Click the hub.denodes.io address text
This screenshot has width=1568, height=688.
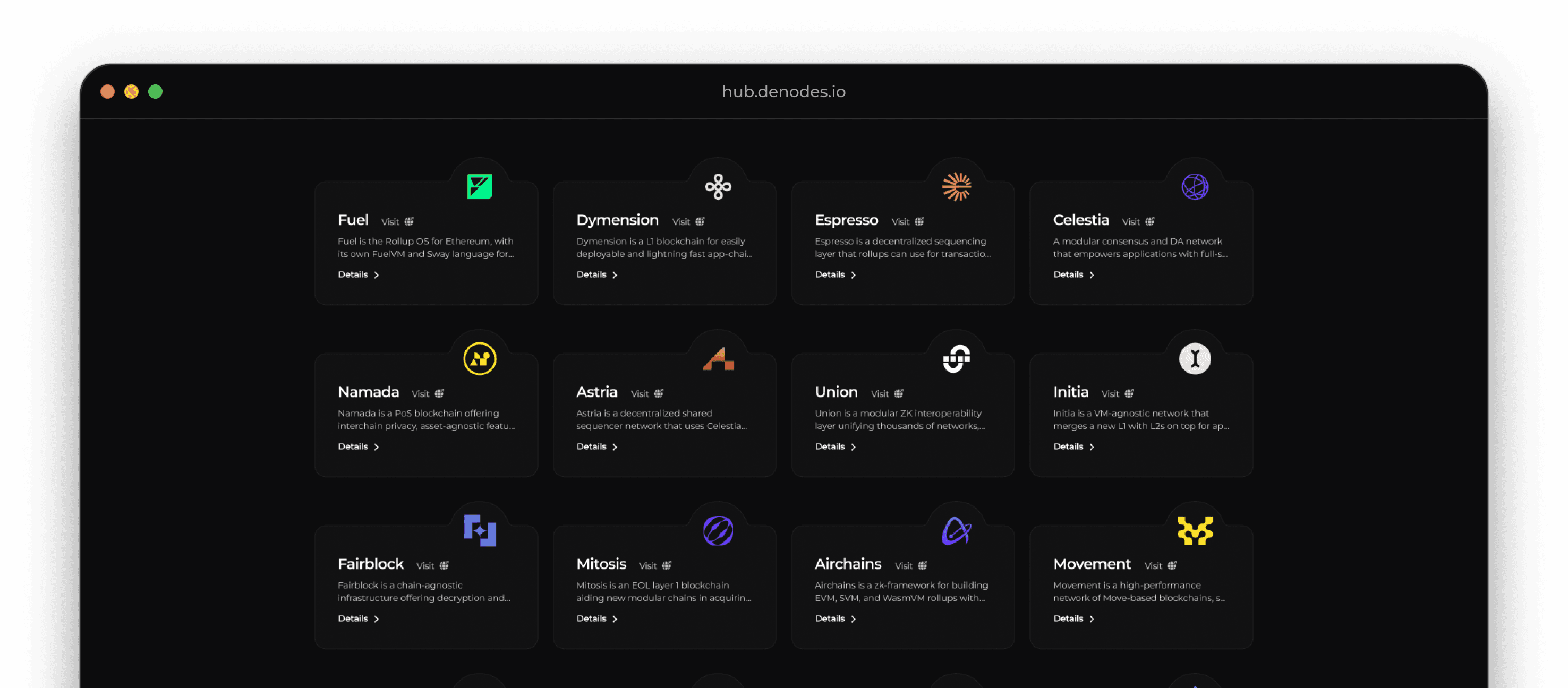coord(783,91)
